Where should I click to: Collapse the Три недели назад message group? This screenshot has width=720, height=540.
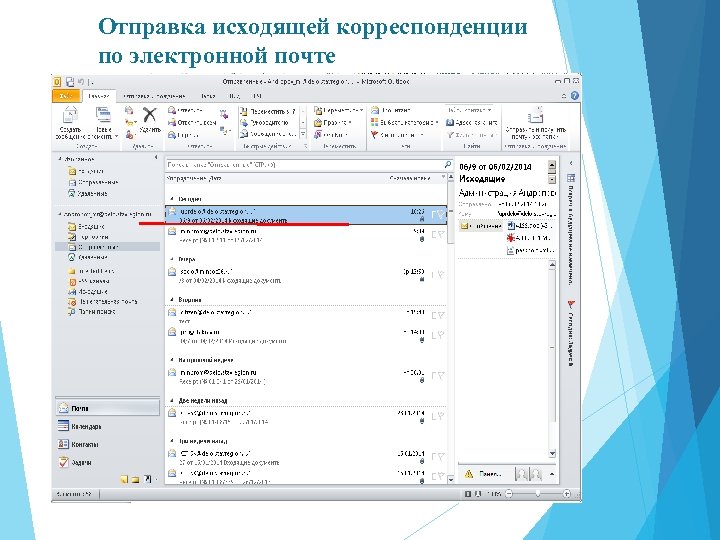pos(172,441)
